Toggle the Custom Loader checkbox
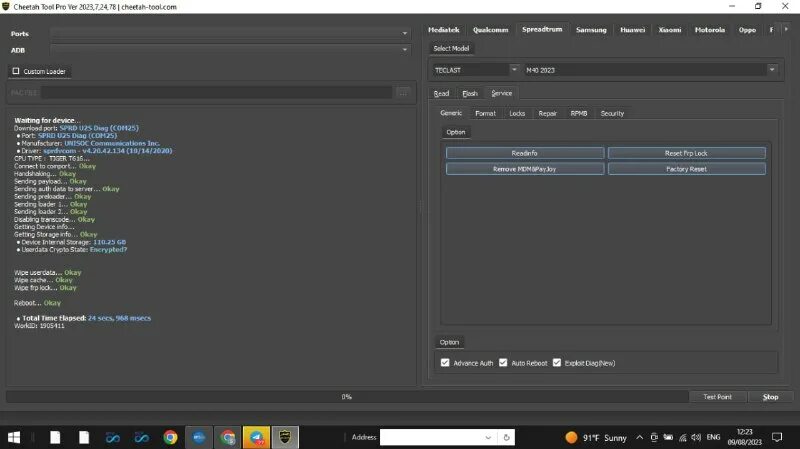 coord(16,71)
